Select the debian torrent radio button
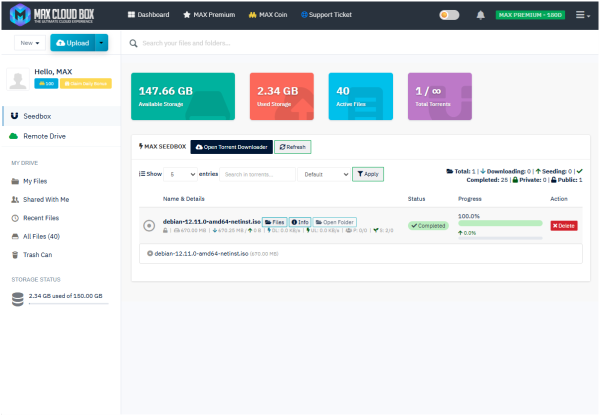This screenshot has height=416, width=600. pyautogui.click(x=149, y=226)
